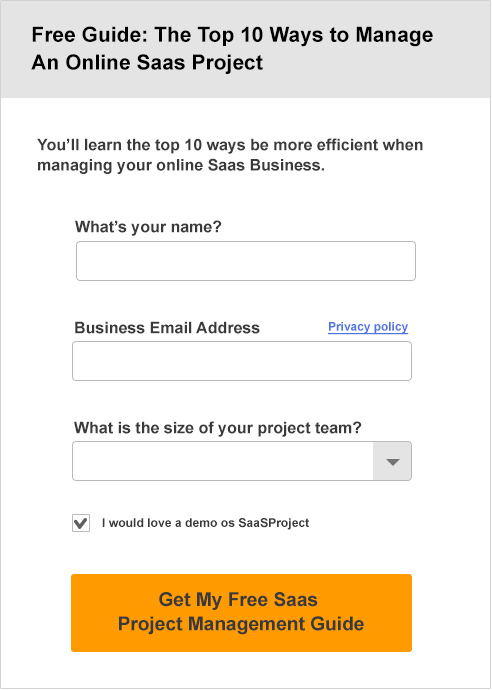
Task: Submit with Get My Free Saas Guide button
Action: [x=242, y=613]
